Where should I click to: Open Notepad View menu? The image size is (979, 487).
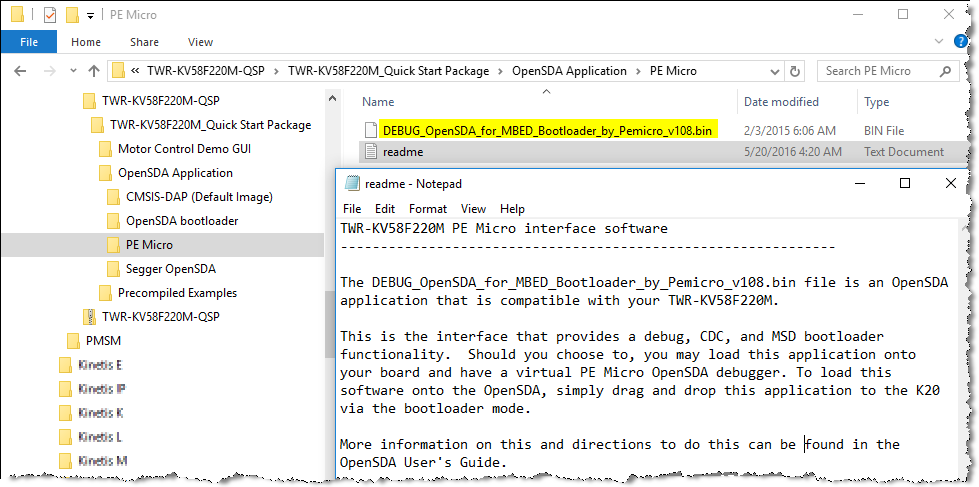click(473, 209)
